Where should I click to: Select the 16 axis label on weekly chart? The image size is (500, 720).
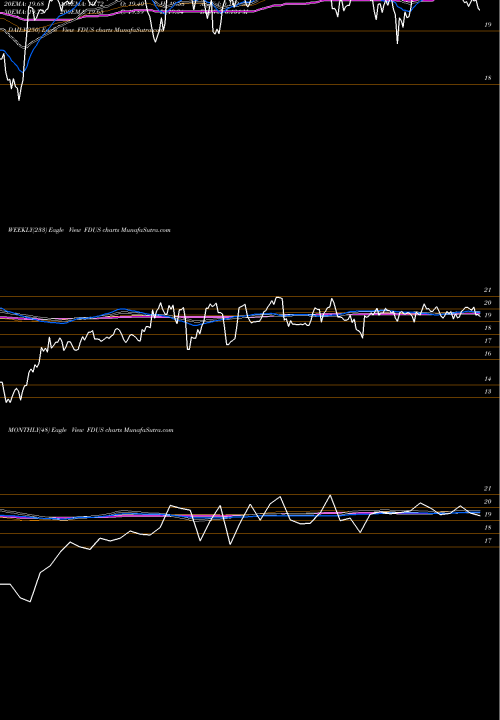(488, 354)
